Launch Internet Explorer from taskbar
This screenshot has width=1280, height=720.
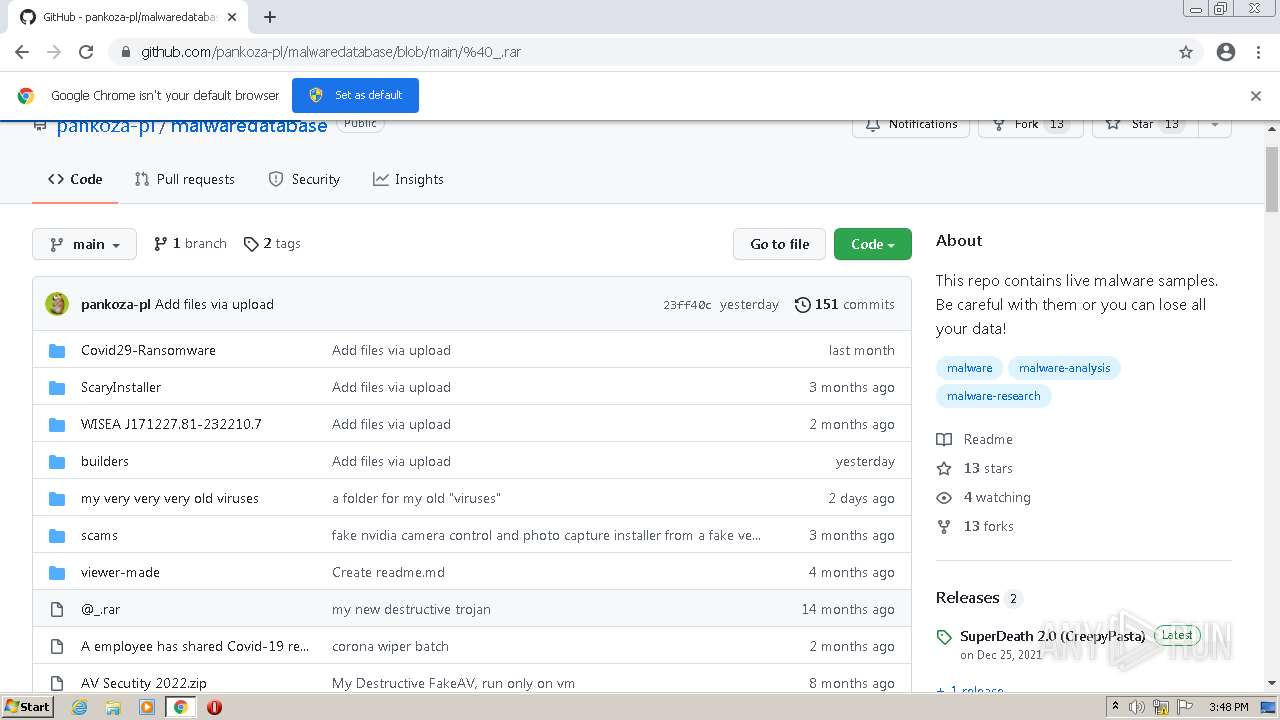(x=80, y=707)
